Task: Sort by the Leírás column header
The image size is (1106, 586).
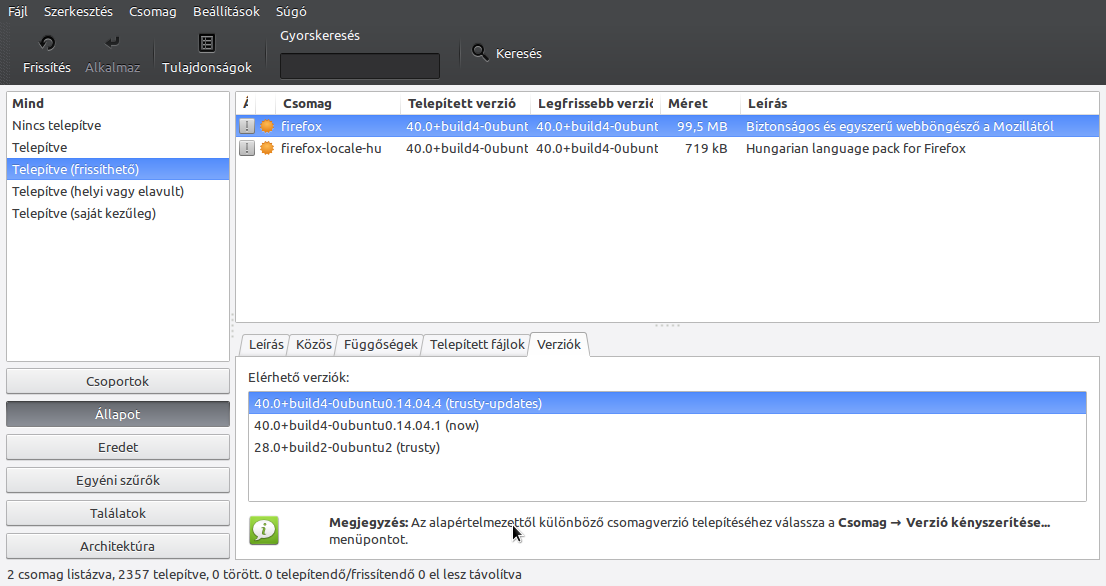Action: 920,104
